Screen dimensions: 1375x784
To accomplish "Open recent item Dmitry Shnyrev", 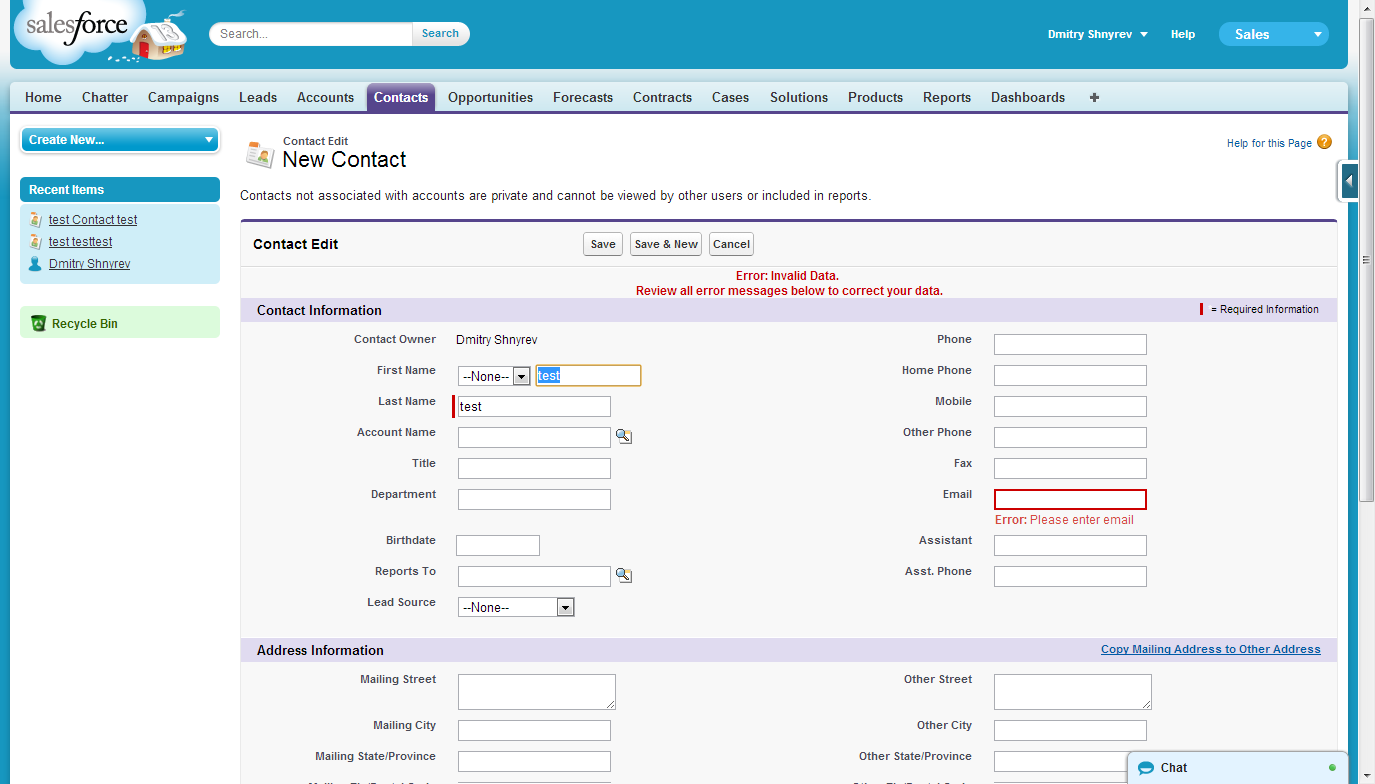I will pyautogui.click(x=89, y=264).
